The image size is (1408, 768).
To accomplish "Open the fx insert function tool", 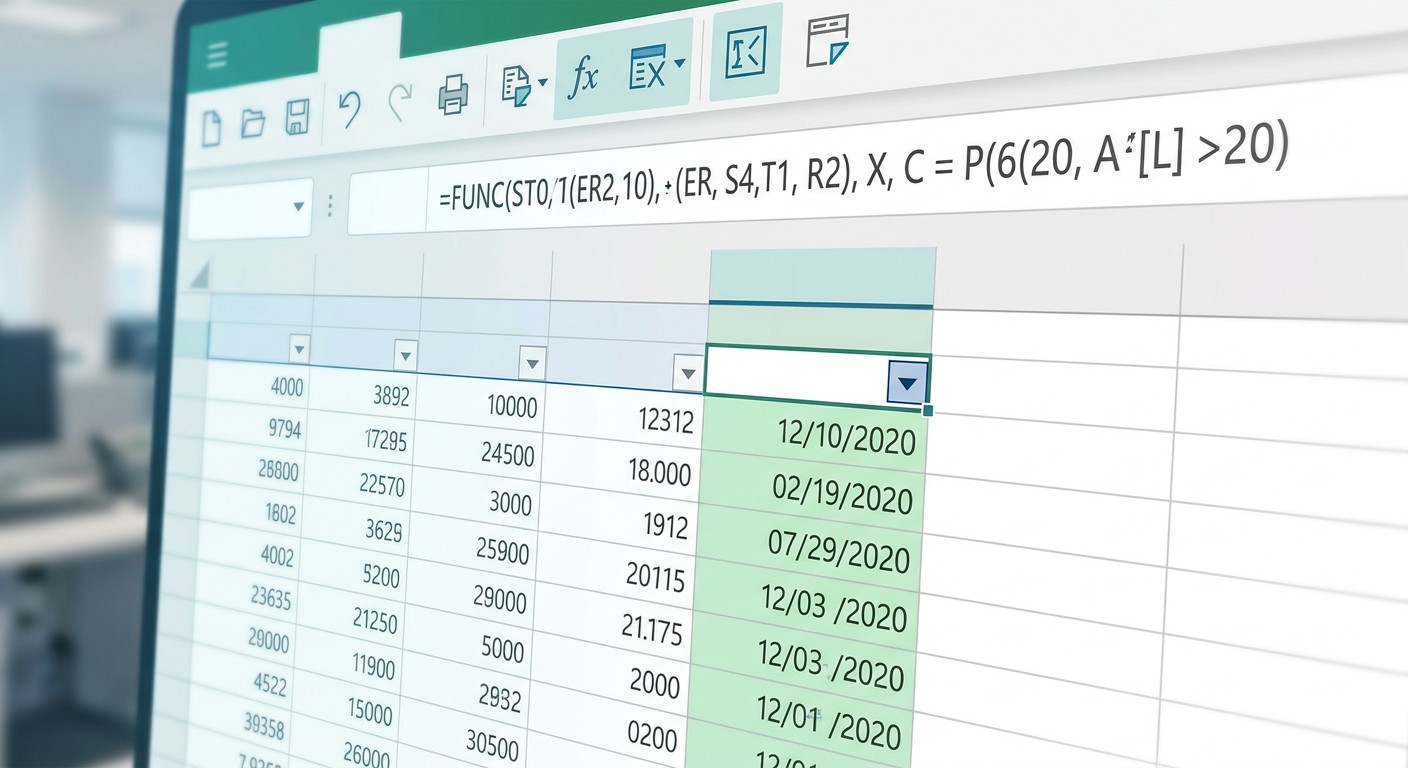I will tap(582, 78).
